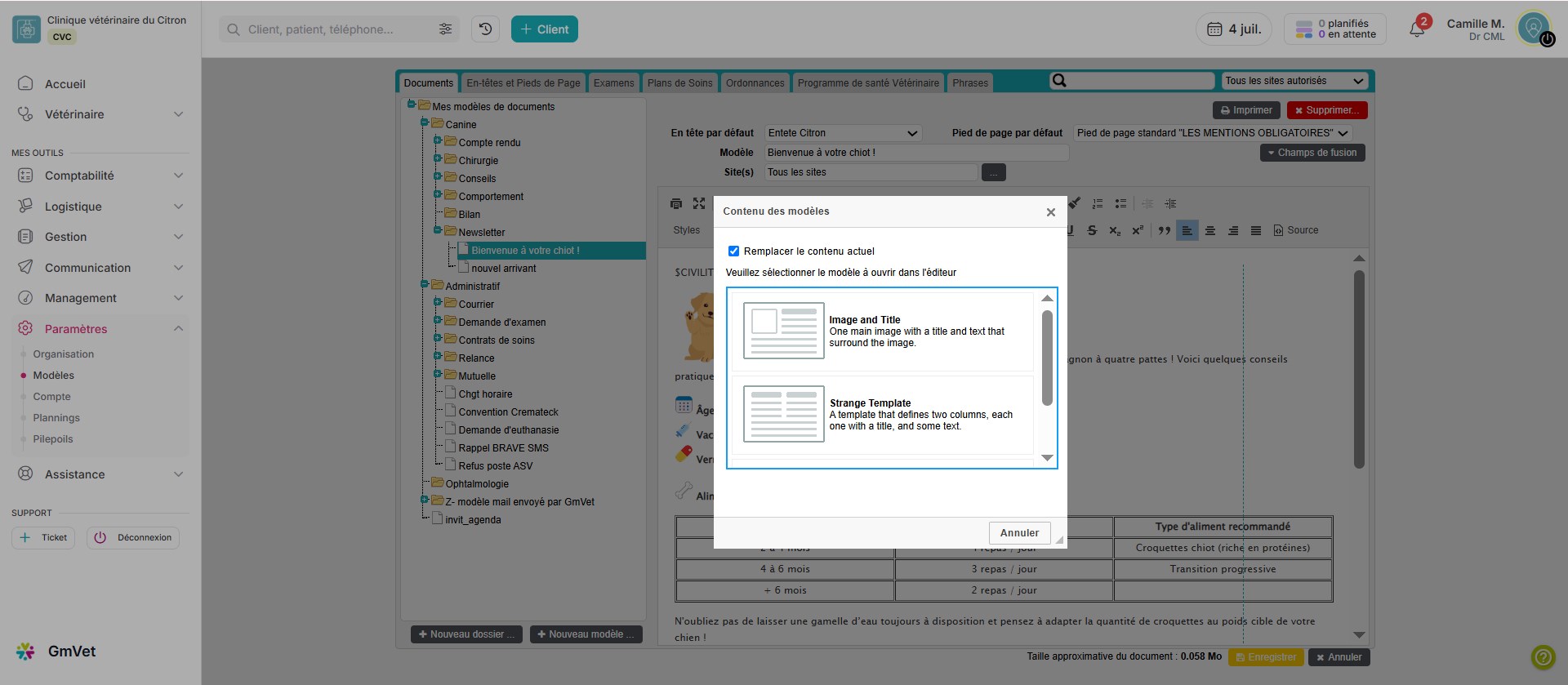Open the 4 juil. calendar
Viewport: 1568px width, 685px height.
coord(1234,29)
